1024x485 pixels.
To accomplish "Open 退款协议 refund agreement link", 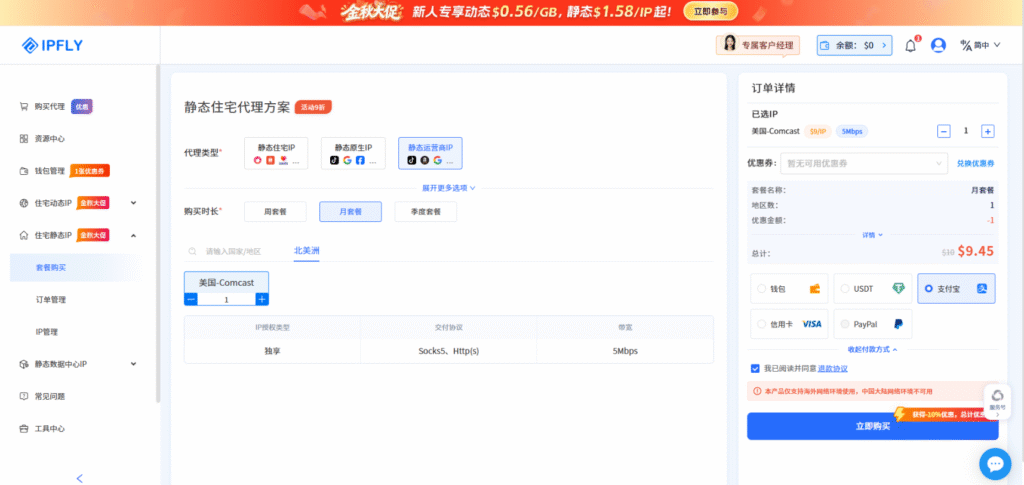I will [x=833, y=369].
